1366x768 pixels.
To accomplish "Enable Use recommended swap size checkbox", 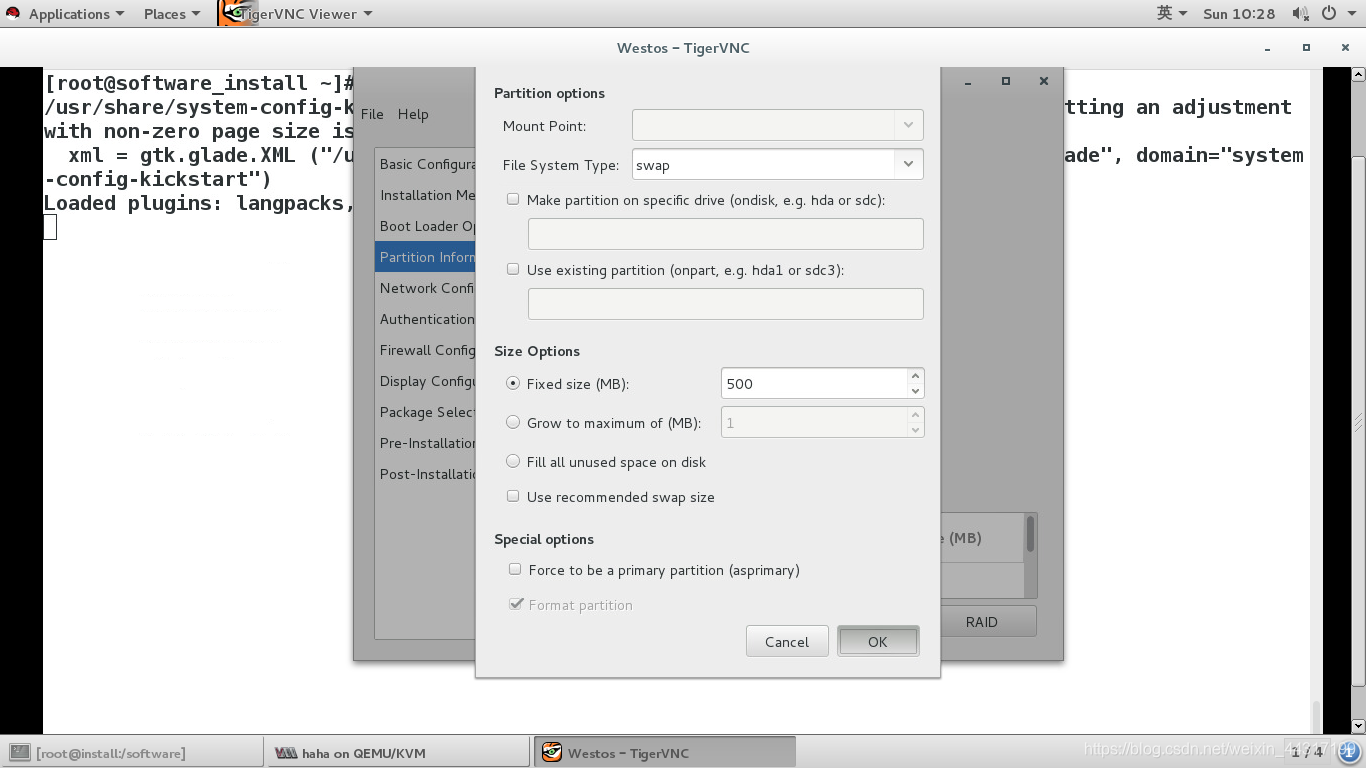I will pos(513,496).
